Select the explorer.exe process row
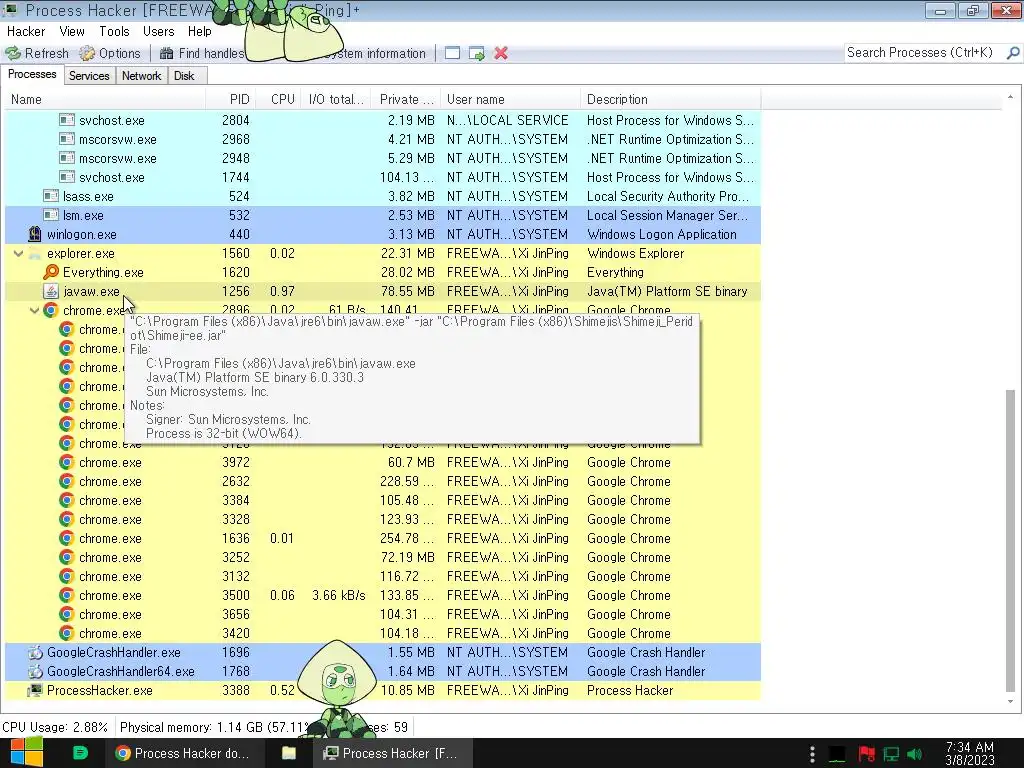The width and height of the screenshot is (1024, 768). click(x=383, y=253)
